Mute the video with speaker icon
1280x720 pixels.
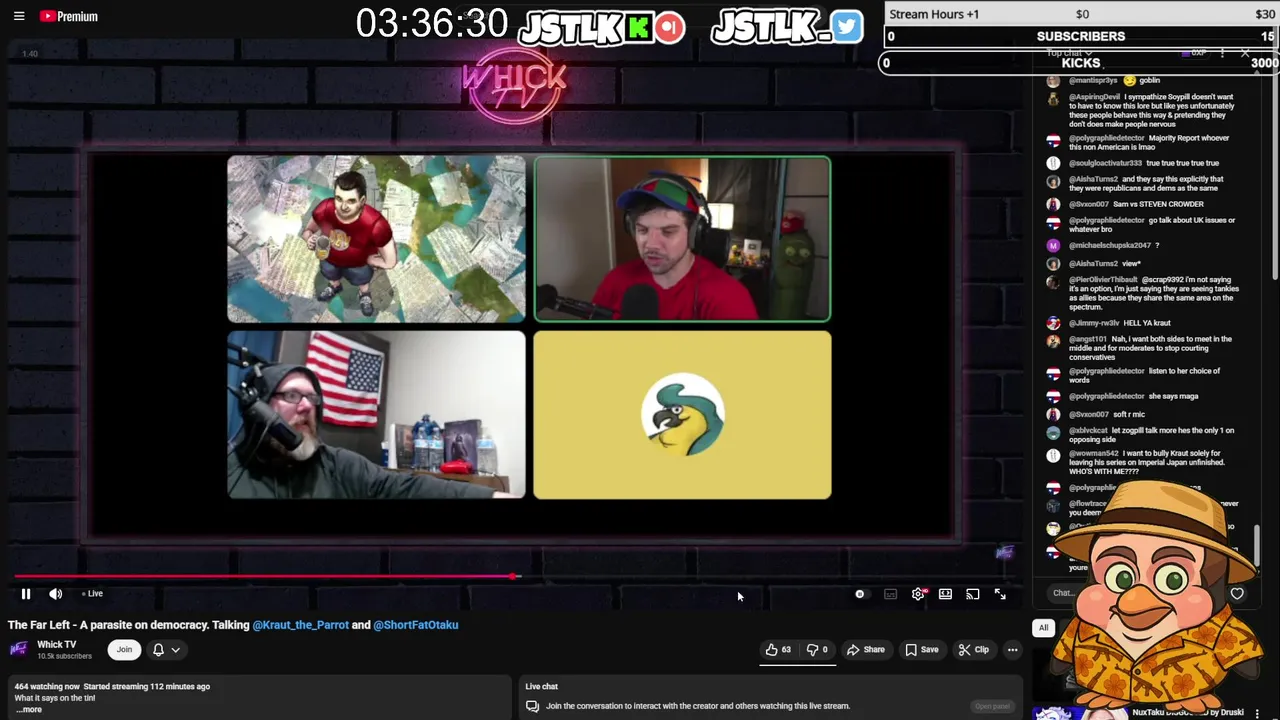[56, 594]
